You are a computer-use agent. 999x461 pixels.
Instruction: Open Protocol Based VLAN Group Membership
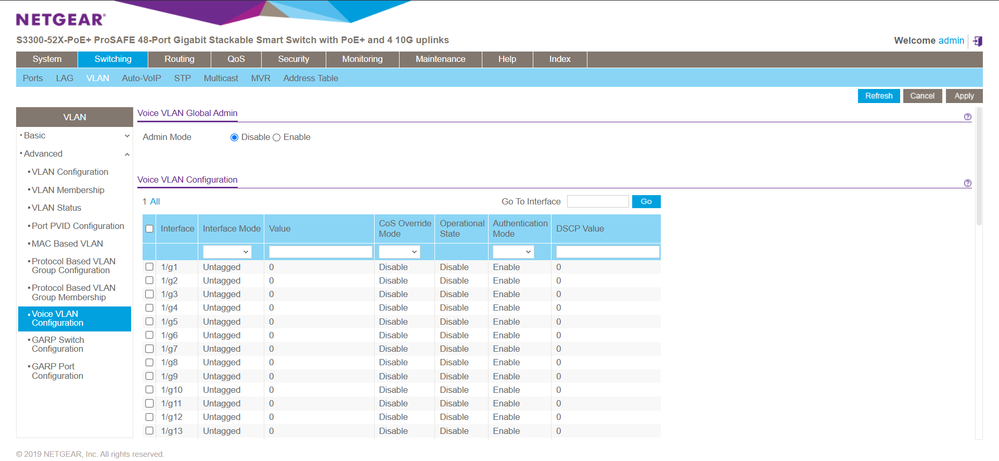[x=75, y=293]
